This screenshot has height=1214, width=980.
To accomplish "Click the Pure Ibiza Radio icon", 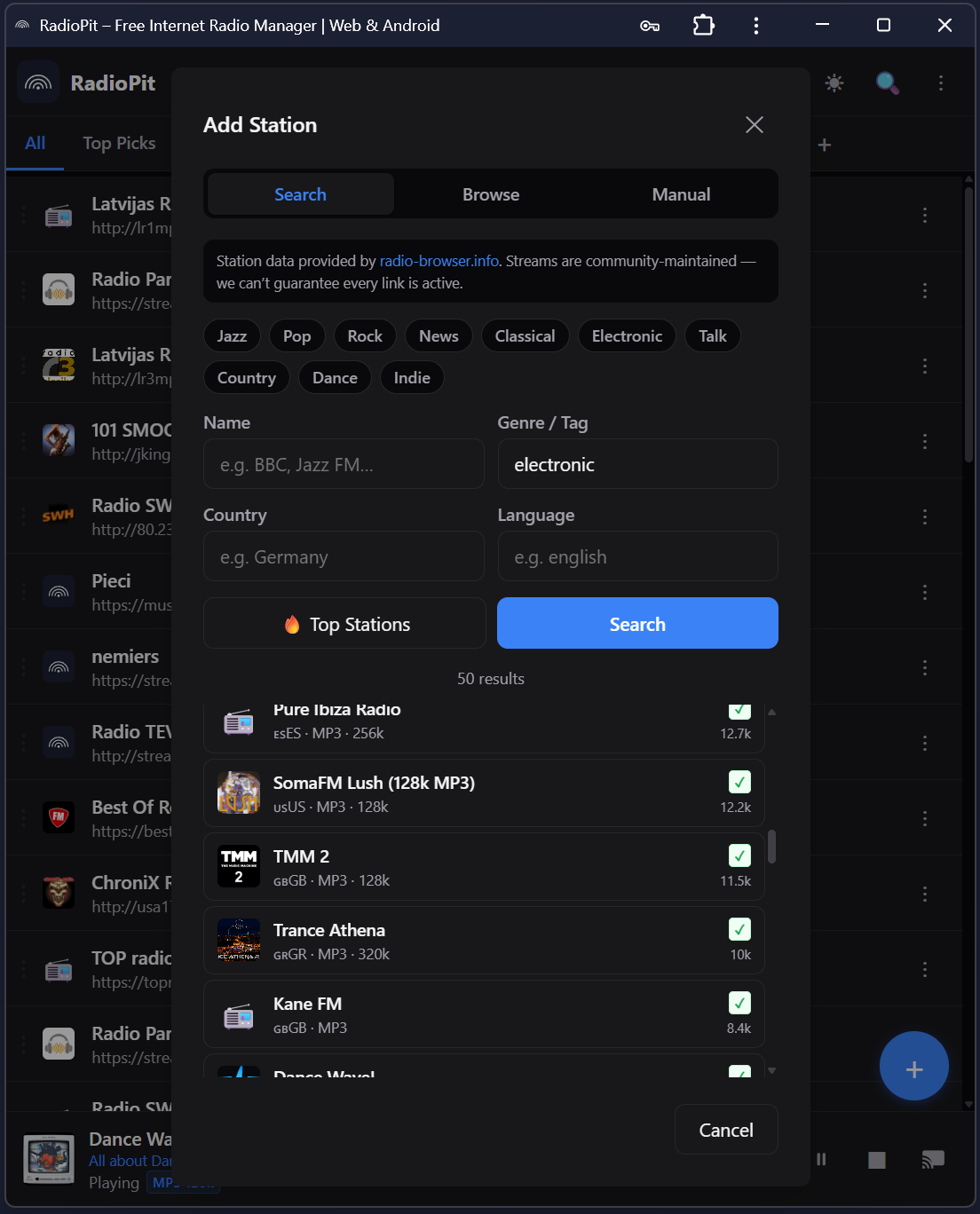I will 239,721.
